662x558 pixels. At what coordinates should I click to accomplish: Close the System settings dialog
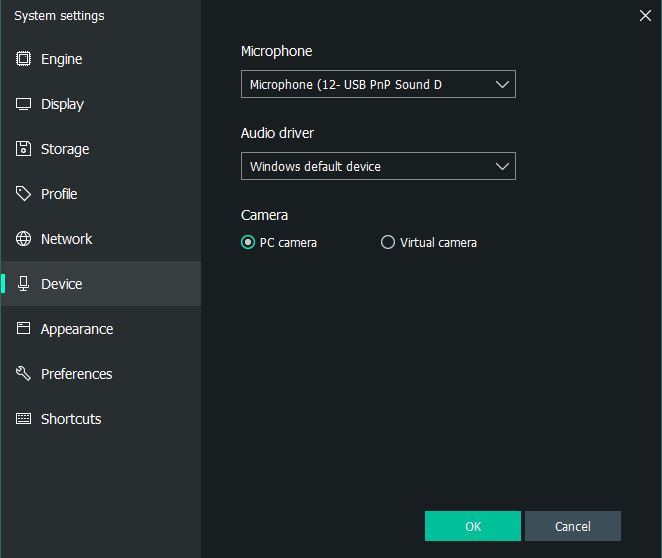[x=645, y=16]
